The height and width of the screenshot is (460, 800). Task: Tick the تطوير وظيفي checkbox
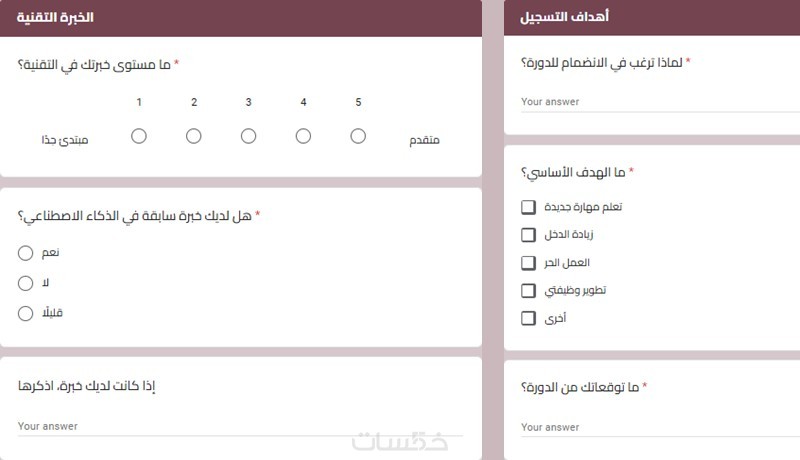528,291
